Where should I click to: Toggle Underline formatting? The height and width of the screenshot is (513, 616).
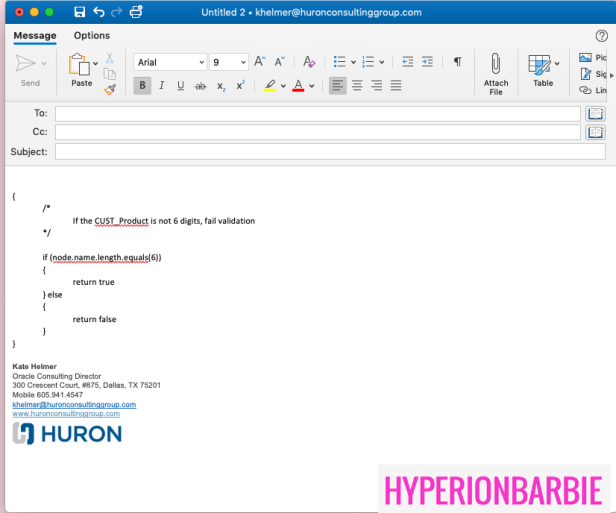click(180, 86)
